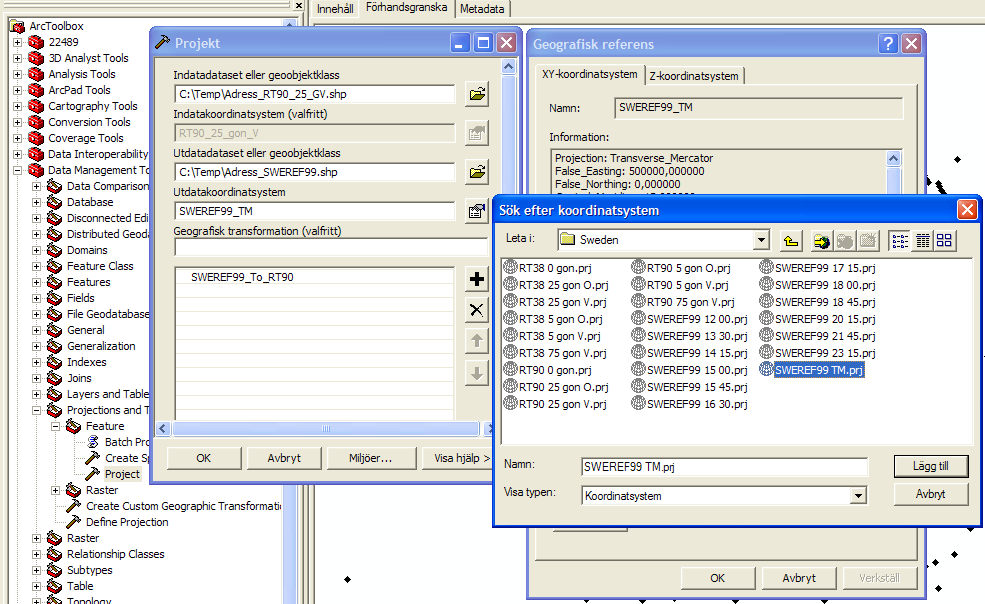985x604 pixels.
Task: Switch to list view icon
Action: pyautogui.click(x=900, y=240)
